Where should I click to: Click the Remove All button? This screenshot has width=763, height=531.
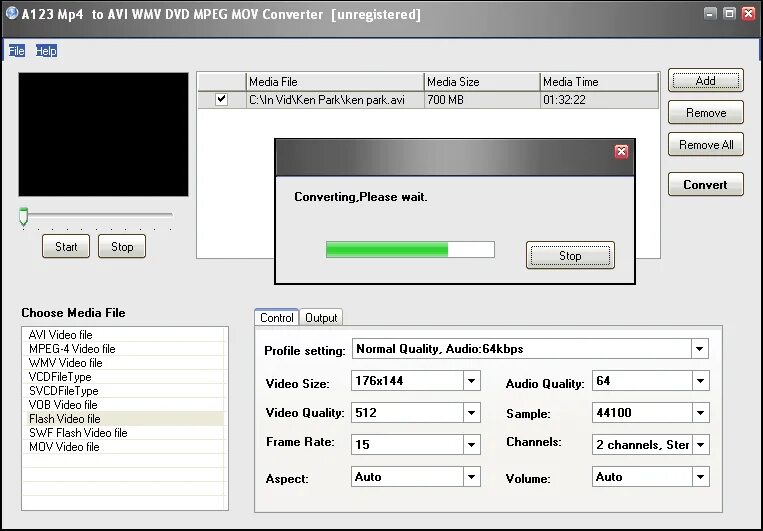pos(706,145)
